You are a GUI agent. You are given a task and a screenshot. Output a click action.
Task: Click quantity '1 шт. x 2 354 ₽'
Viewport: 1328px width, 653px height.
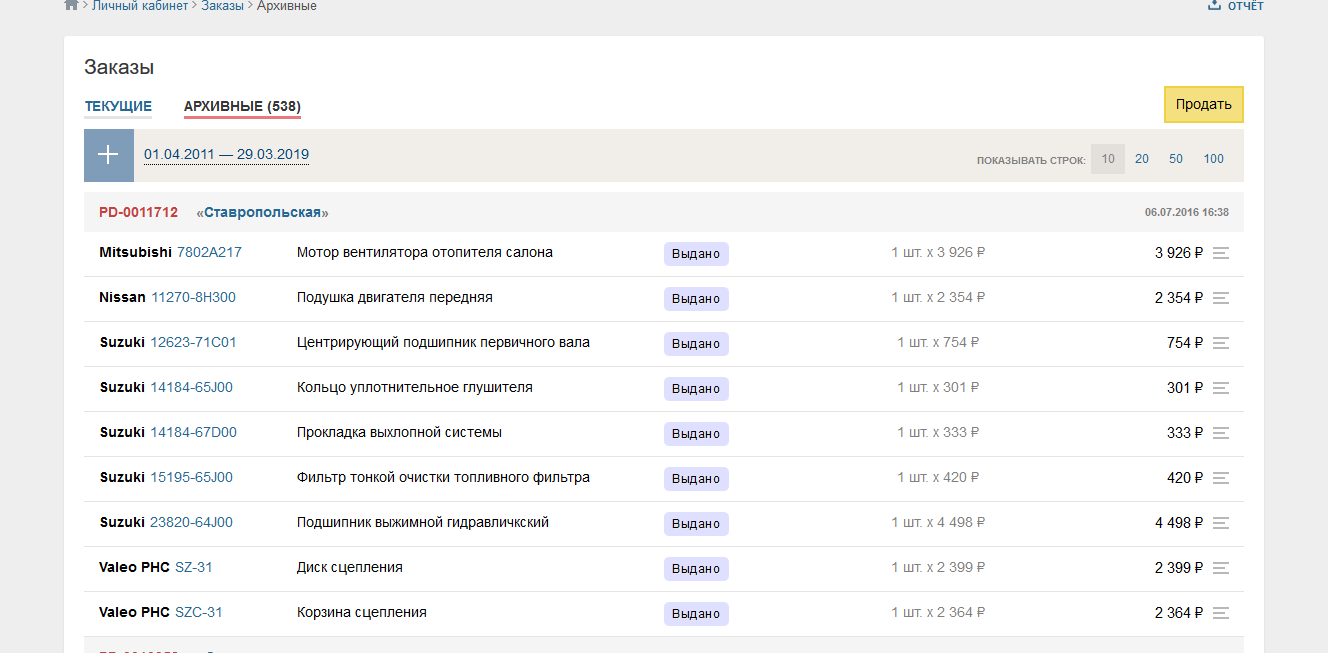tap(938, 297)
